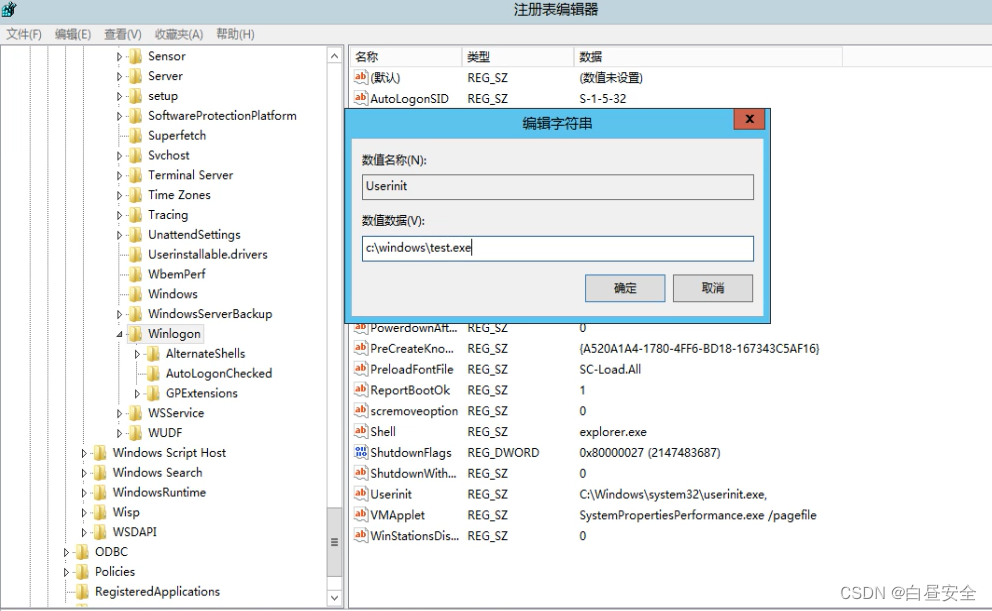992x611 pixels.
Task: Select the Userinstallable.drivers key
Action: point(208,255)
